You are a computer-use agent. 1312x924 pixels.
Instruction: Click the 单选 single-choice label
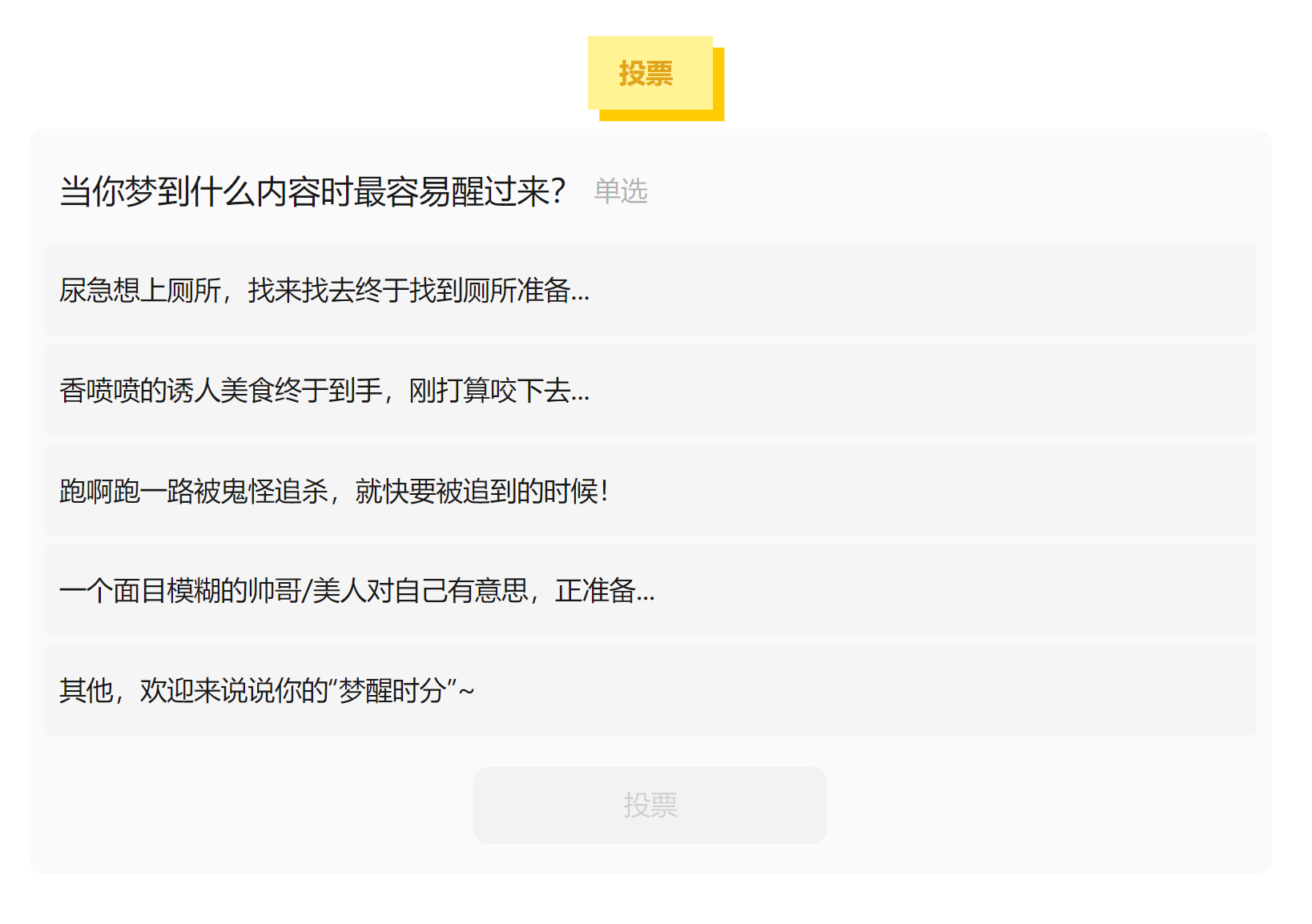click(x=620, y=191)
